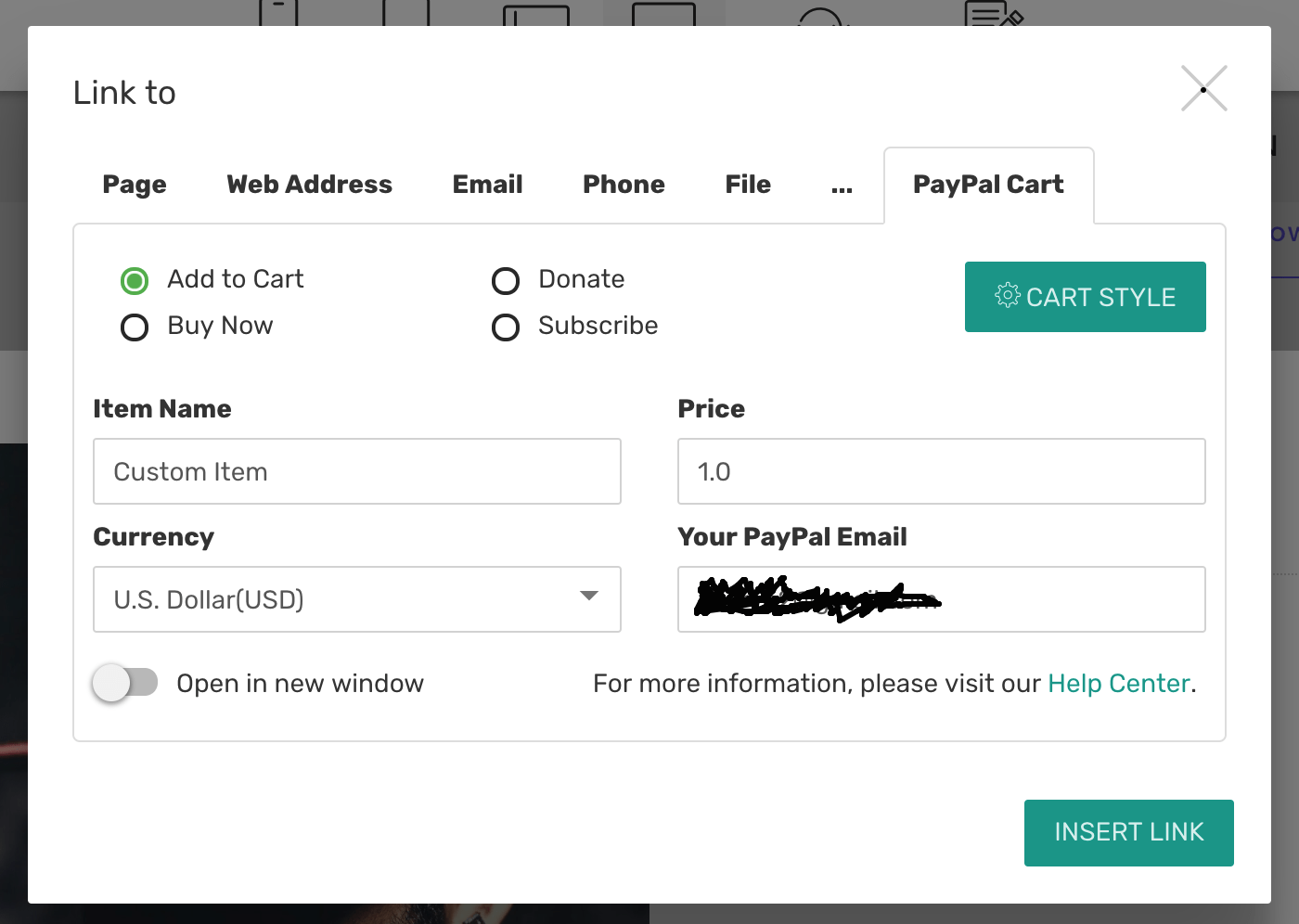Click inside the Price input field
Image resolution: width=1299 pixels, height=924 pixels.
point(941,471)
